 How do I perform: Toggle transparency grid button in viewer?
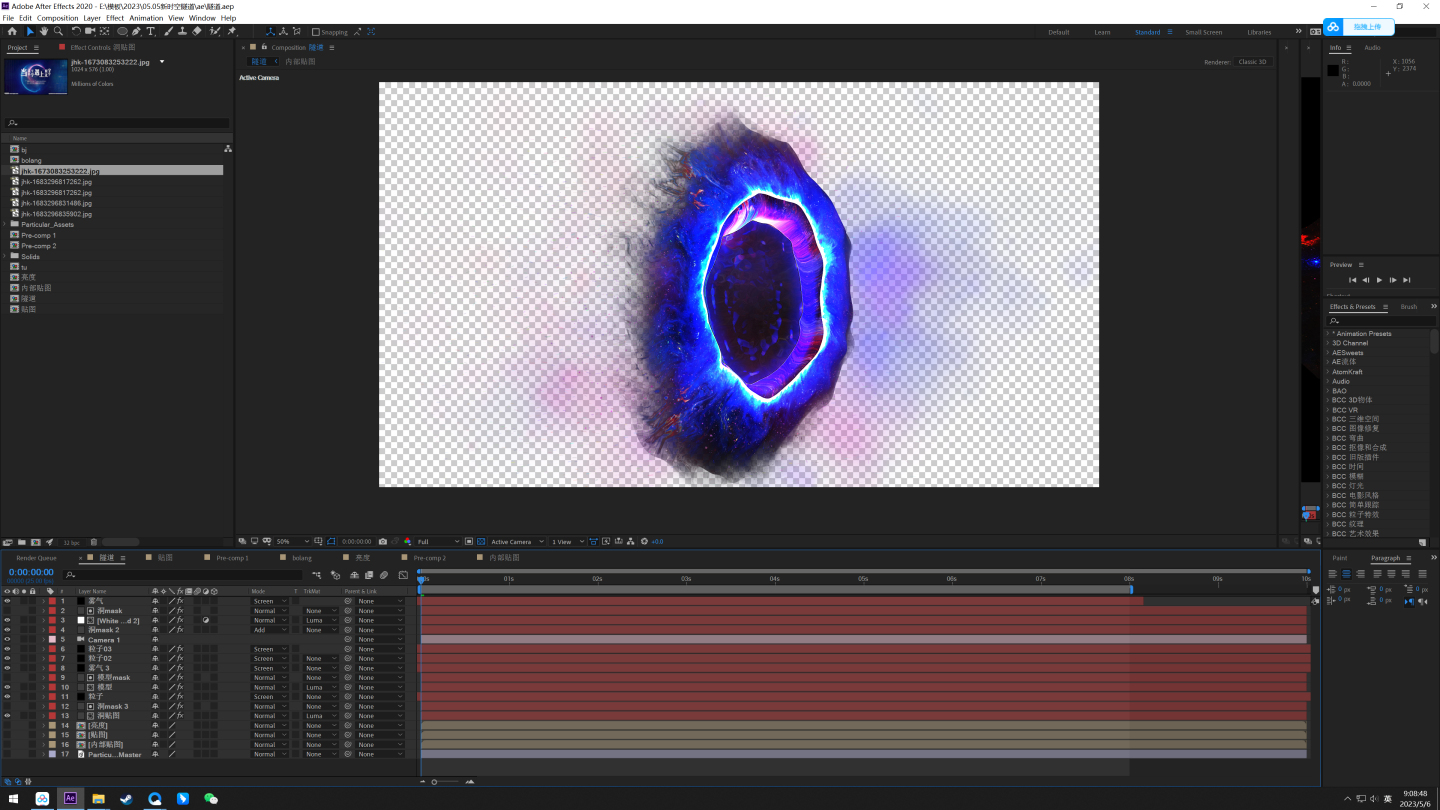480,541
